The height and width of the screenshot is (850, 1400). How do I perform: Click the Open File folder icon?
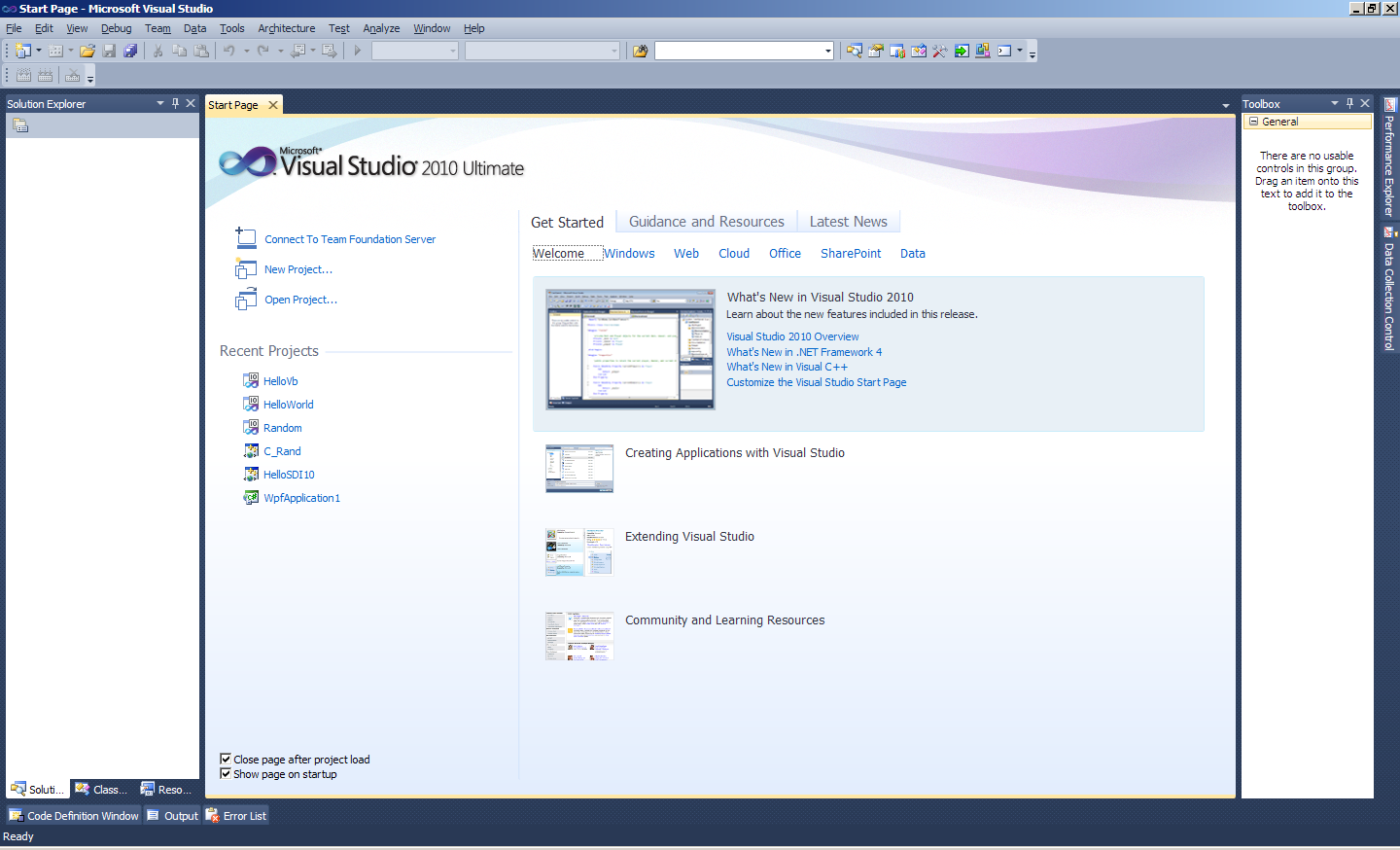(87, 51)
